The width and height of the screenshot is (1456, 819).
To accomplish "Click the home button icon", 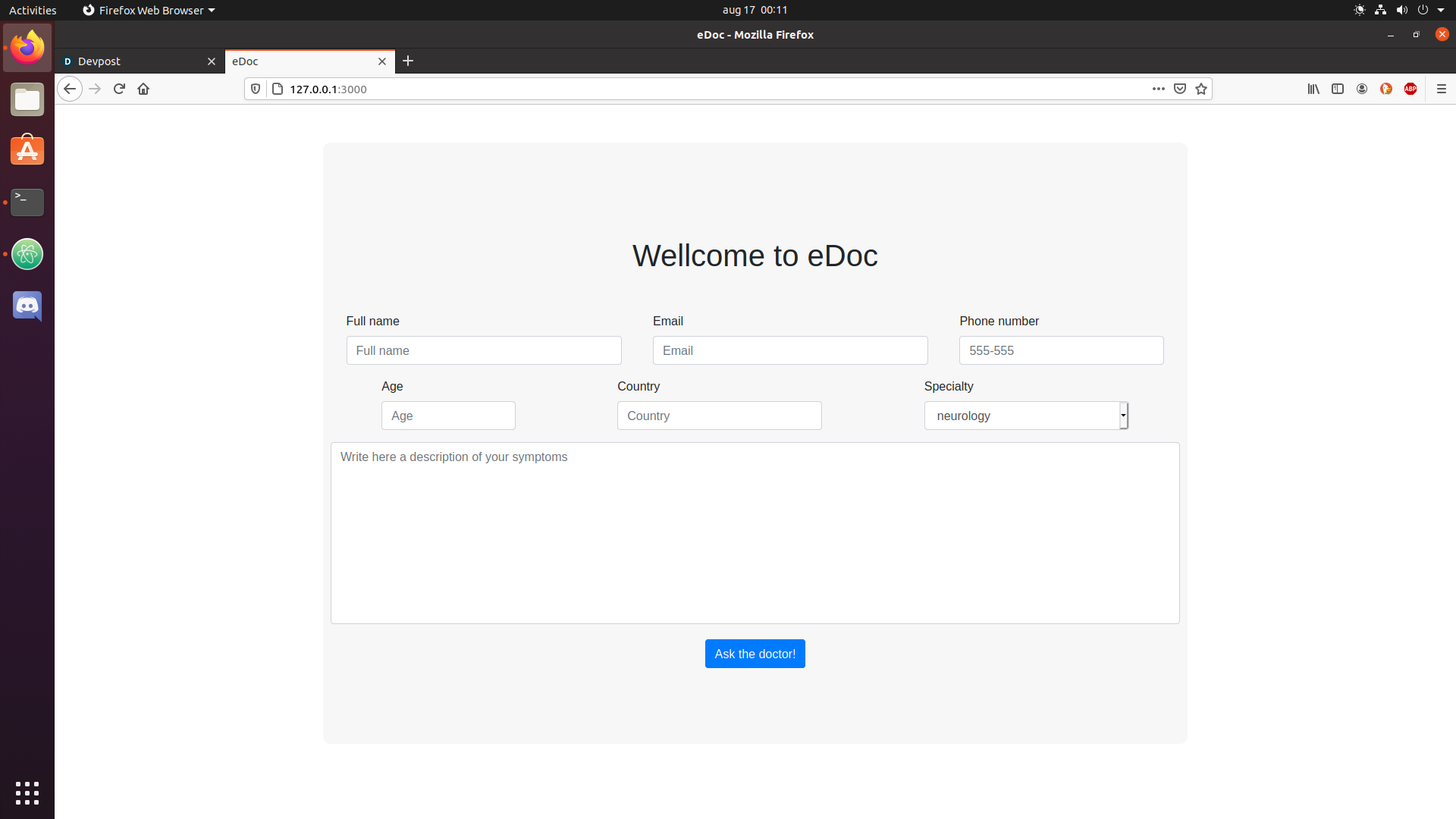I will coord(143,89).
